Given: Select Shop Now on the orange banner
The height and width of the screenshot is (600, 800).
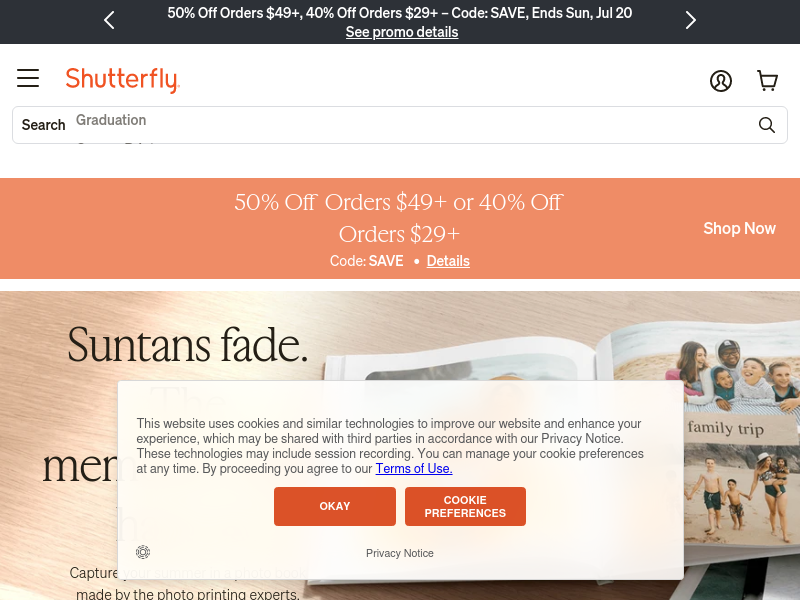Looking at the screenshot, I should pos(739,228).
